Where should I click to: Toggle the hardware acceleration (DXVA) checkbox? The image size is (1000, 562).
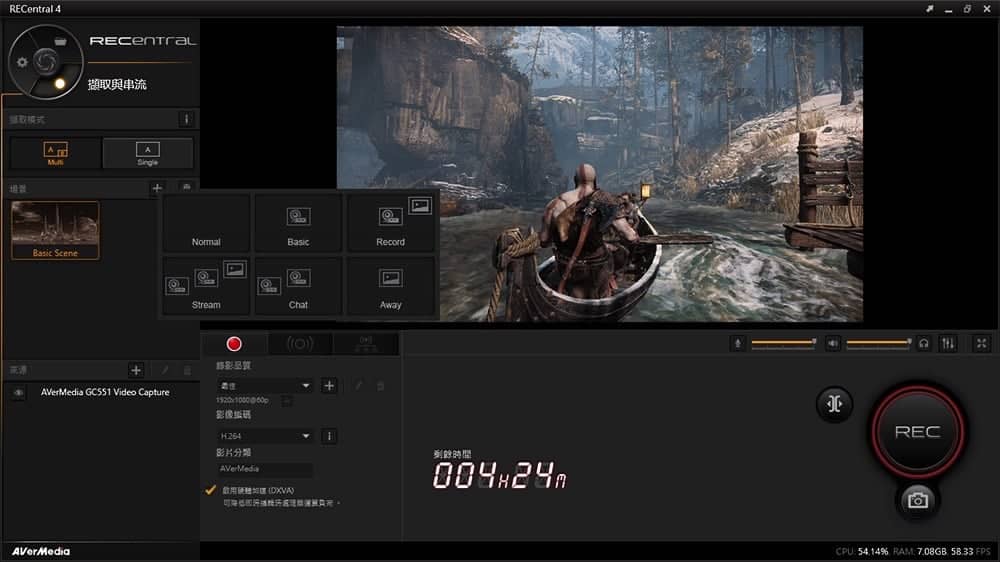click(210, 490)
